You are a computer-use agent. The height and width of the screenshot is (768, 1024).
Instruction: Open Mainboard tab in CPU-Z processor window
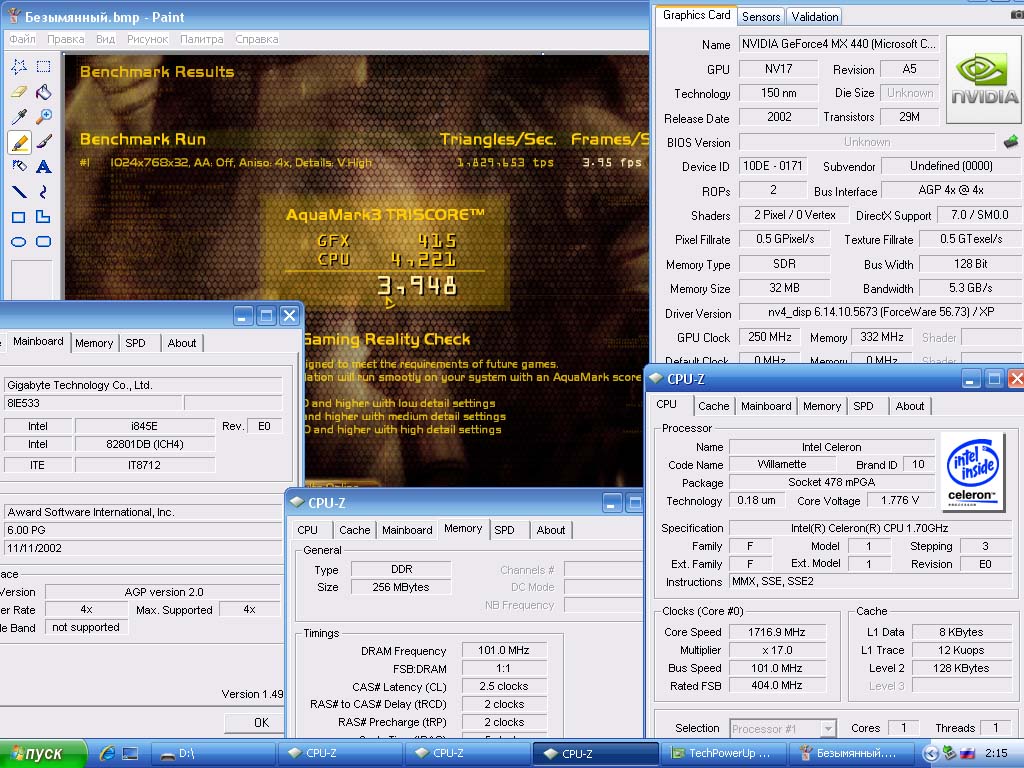(x=766, y=406)
